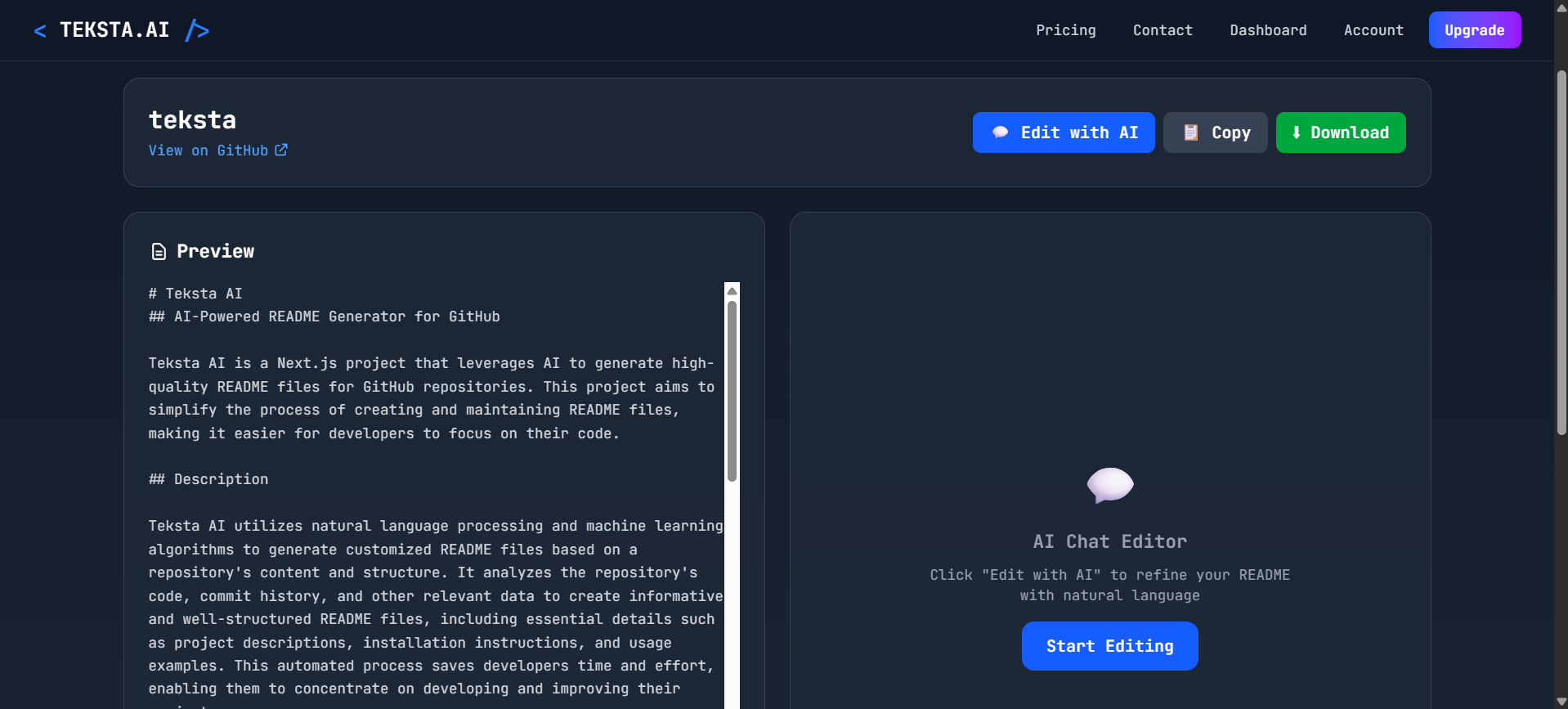Click the Edit with AI button
Viewport: 1568px width, 709px height.
click(x=1063, y=132)
